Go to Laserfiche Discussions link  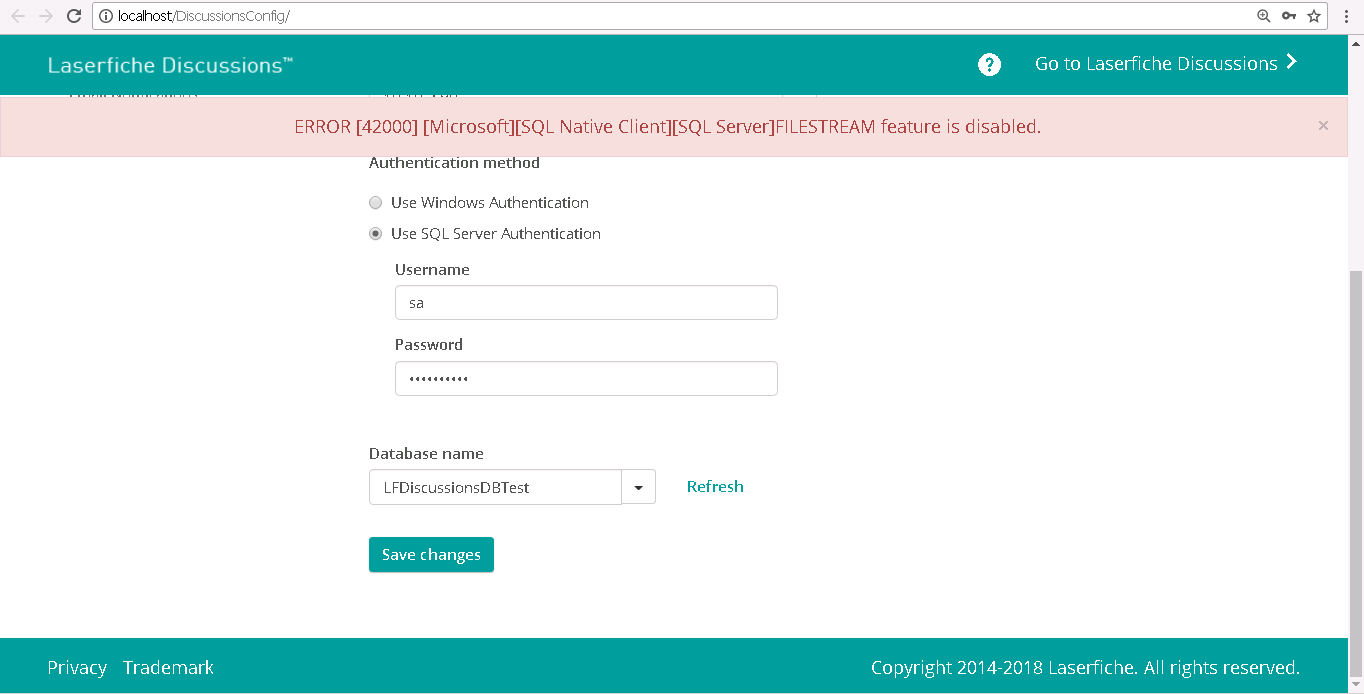click(1166, 63)
